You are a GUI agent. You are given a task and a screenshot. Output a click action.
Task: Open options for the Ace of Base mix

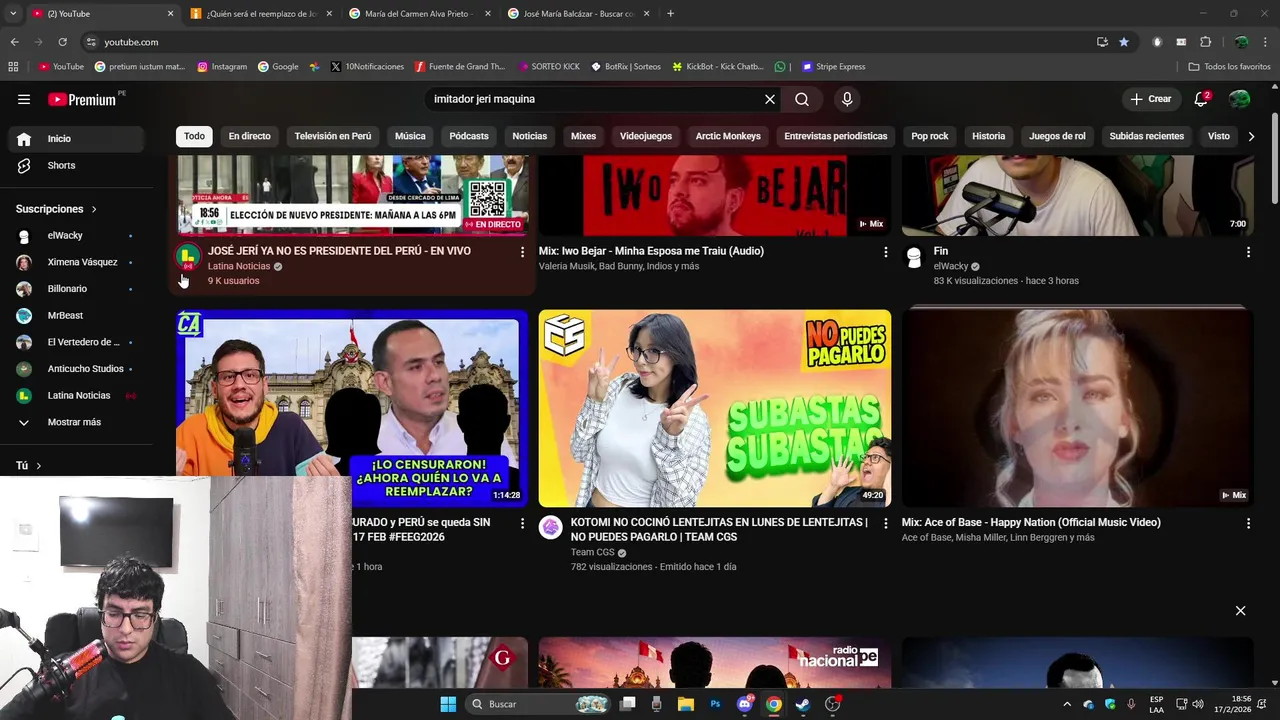click(1248, 523)
